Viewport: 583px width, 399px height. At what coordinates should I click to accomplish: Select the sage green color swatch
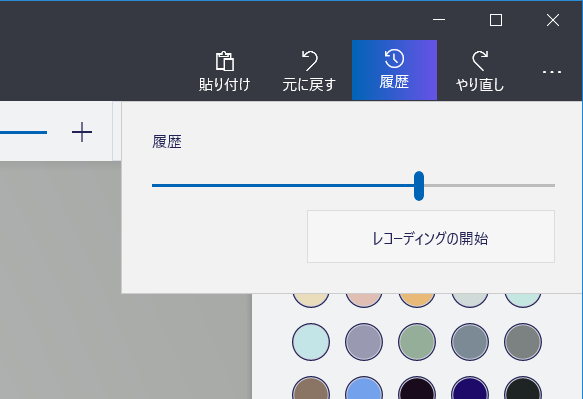(x=417, y=342)
